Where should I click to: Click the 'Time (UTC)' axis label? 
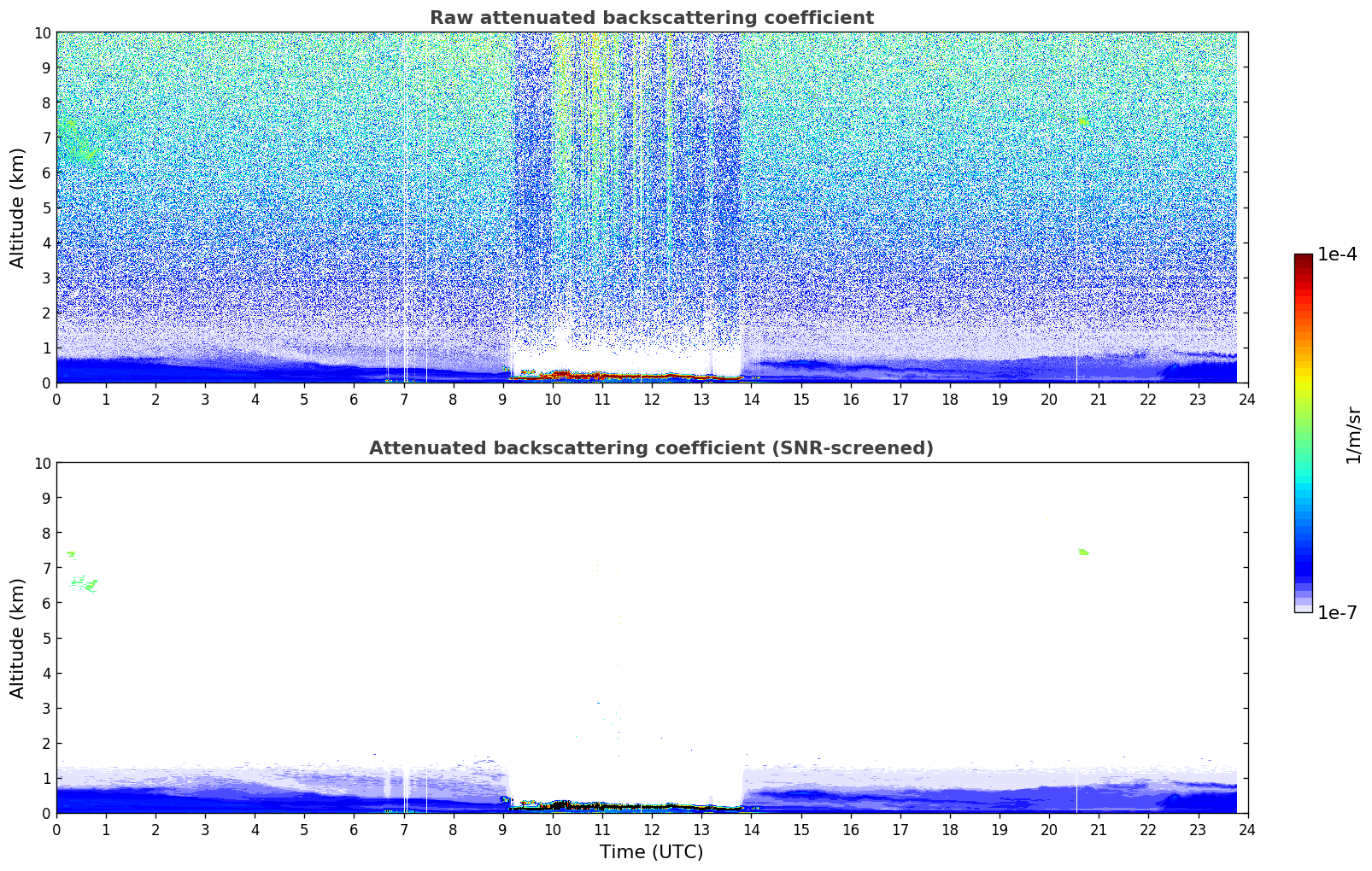click(652, 851)
